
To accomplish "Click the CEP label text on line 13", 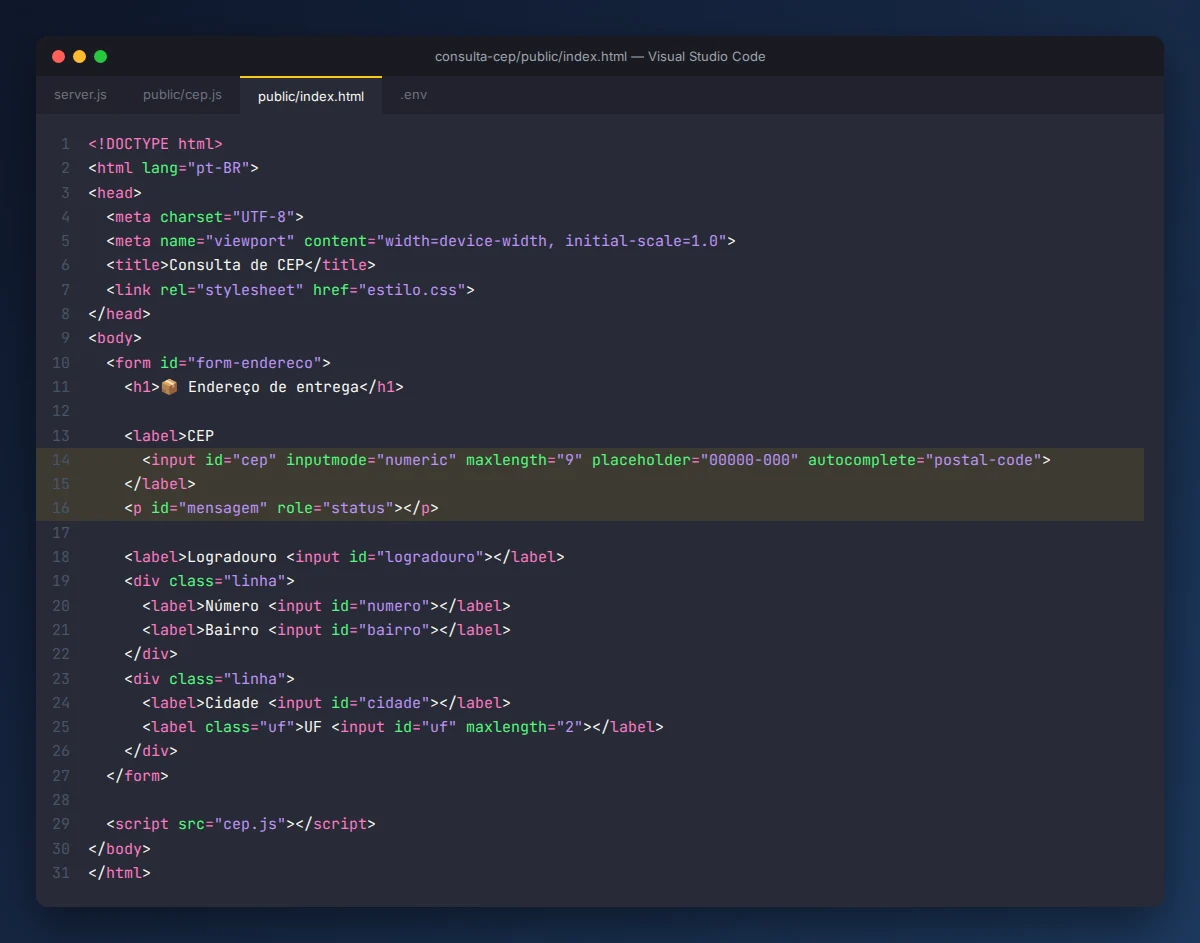I will tap(201, 436).
